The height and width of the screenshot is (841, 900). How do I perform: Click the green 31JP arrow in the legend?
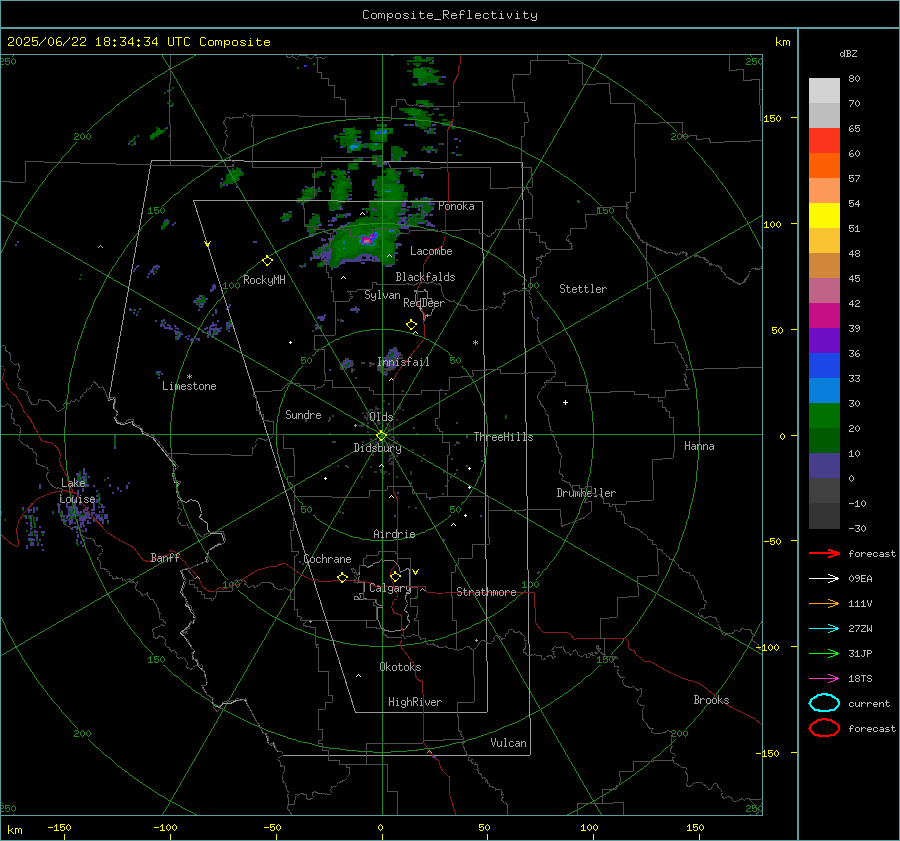[824, 653]
